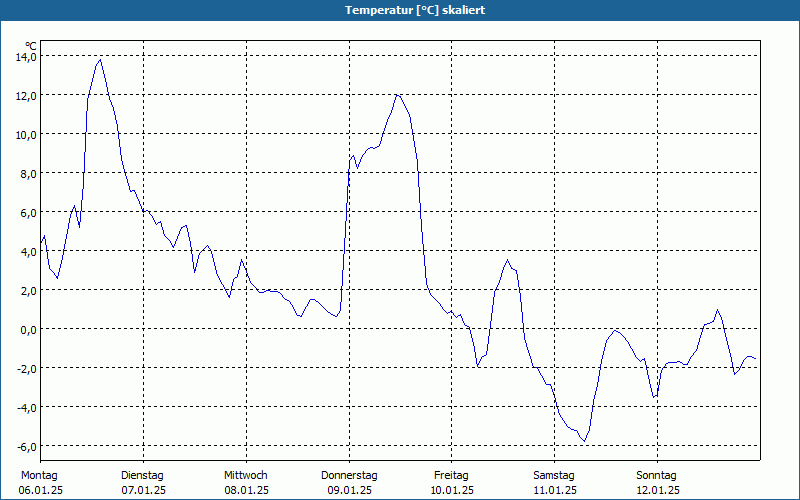This screenshot has width=800, height=500.
Task: Click the 0,0 y-axis label
Action: [x=29, y=330]
